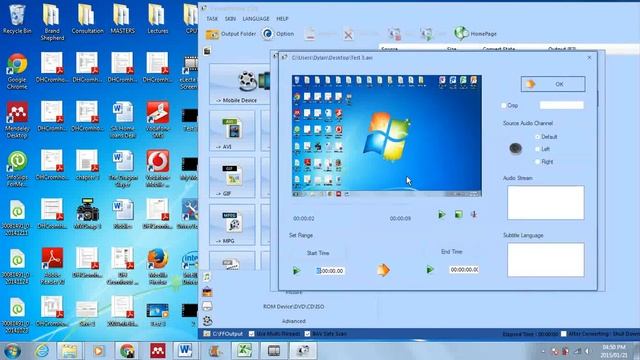Select the Right audio channel radio button
The width and height of the screenshot is (640, 360).
pos(538,162)
